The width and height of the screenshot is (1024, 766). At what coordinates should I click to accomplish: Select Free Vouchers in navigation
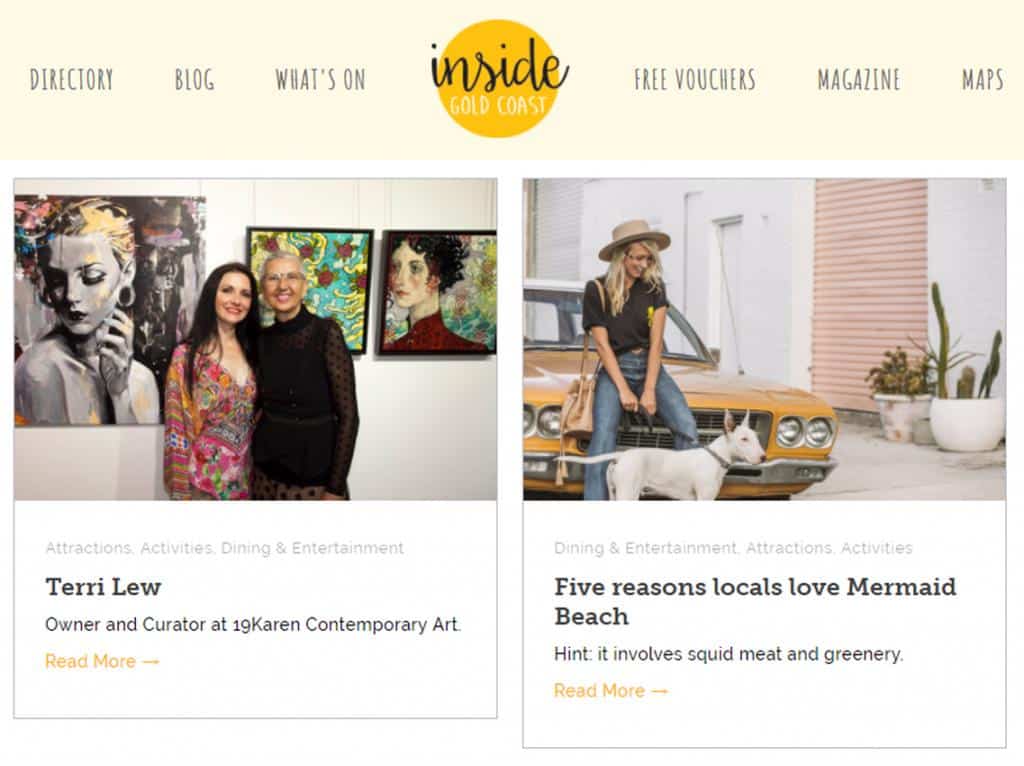[695, 80]
